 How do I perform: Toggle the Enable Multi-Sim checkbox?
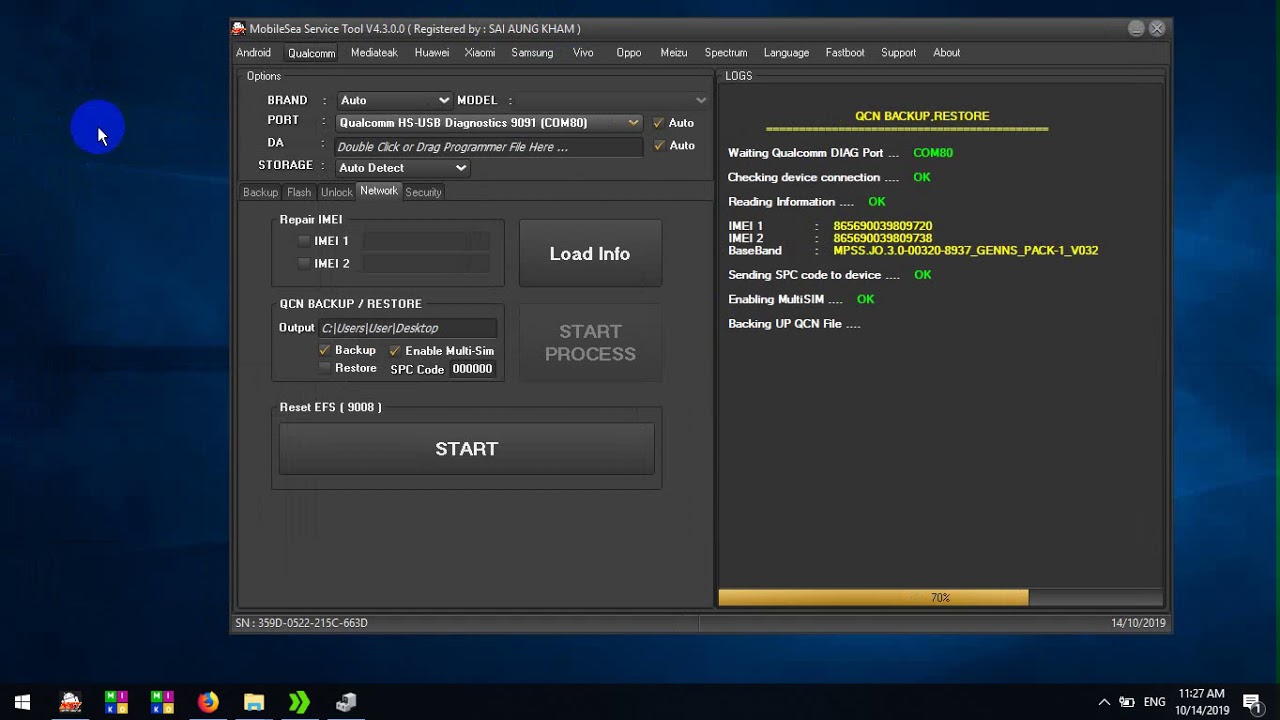pyautogui.click(x=394, y=351)
